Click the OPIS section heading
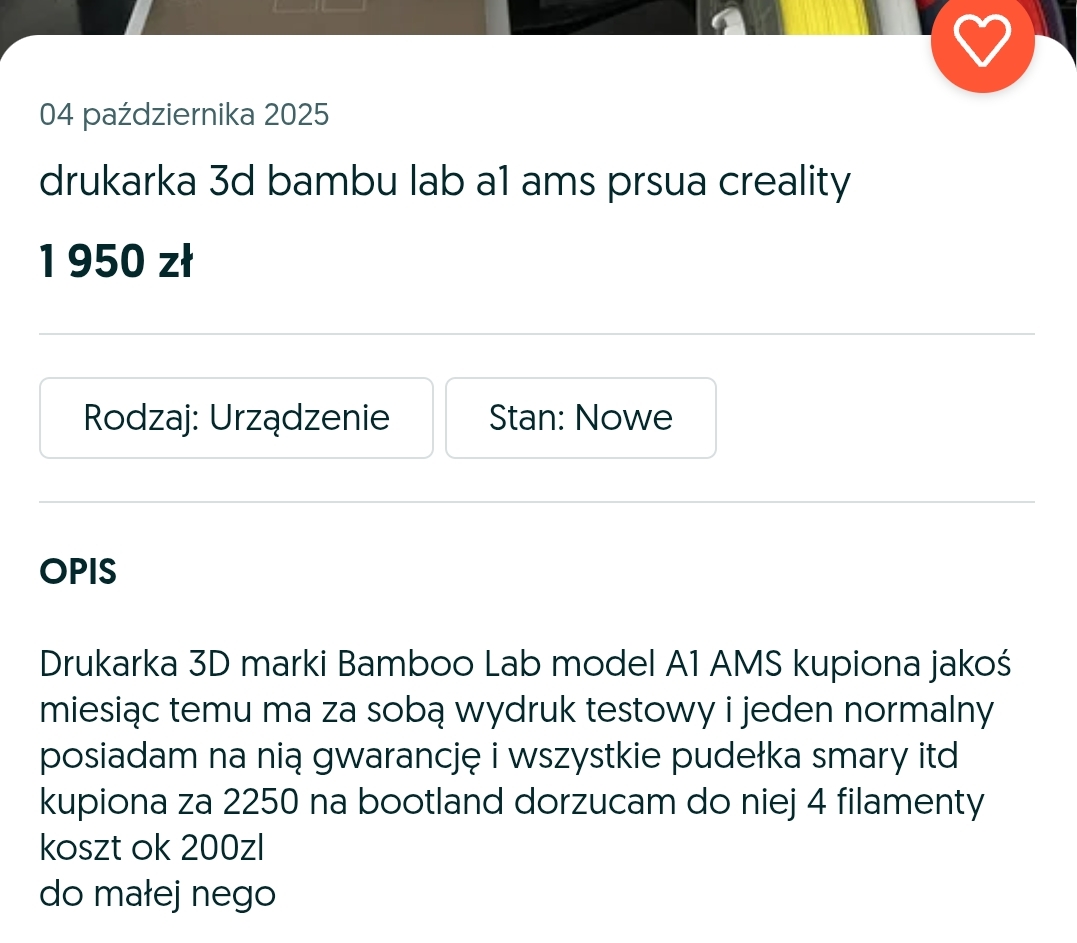The height and width of the screenshot is (943, 1077). [x=78, y=572]
